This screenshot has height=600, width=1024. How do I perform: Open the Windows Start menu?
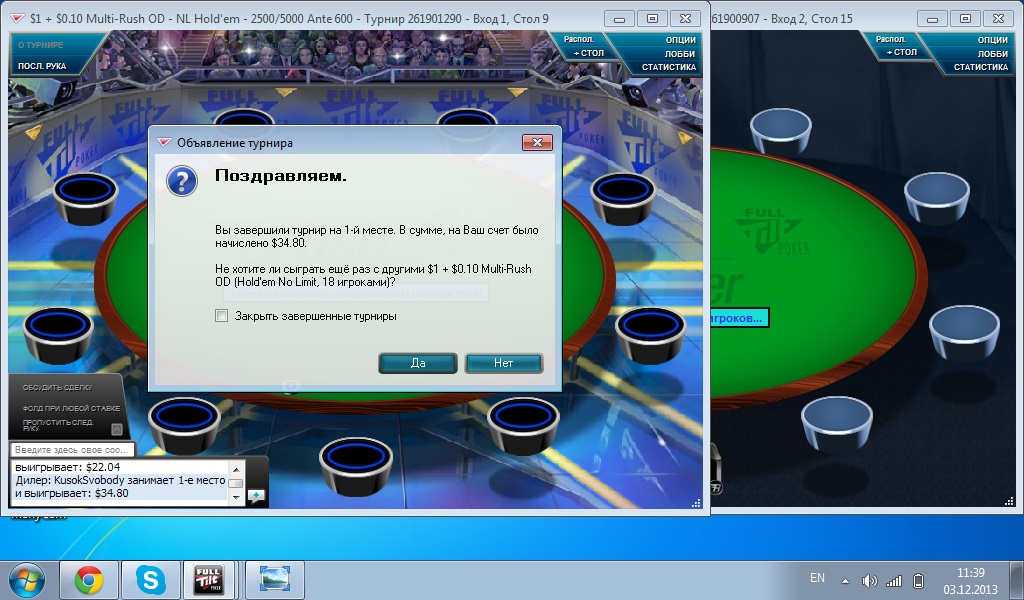[x=26, y=580]
